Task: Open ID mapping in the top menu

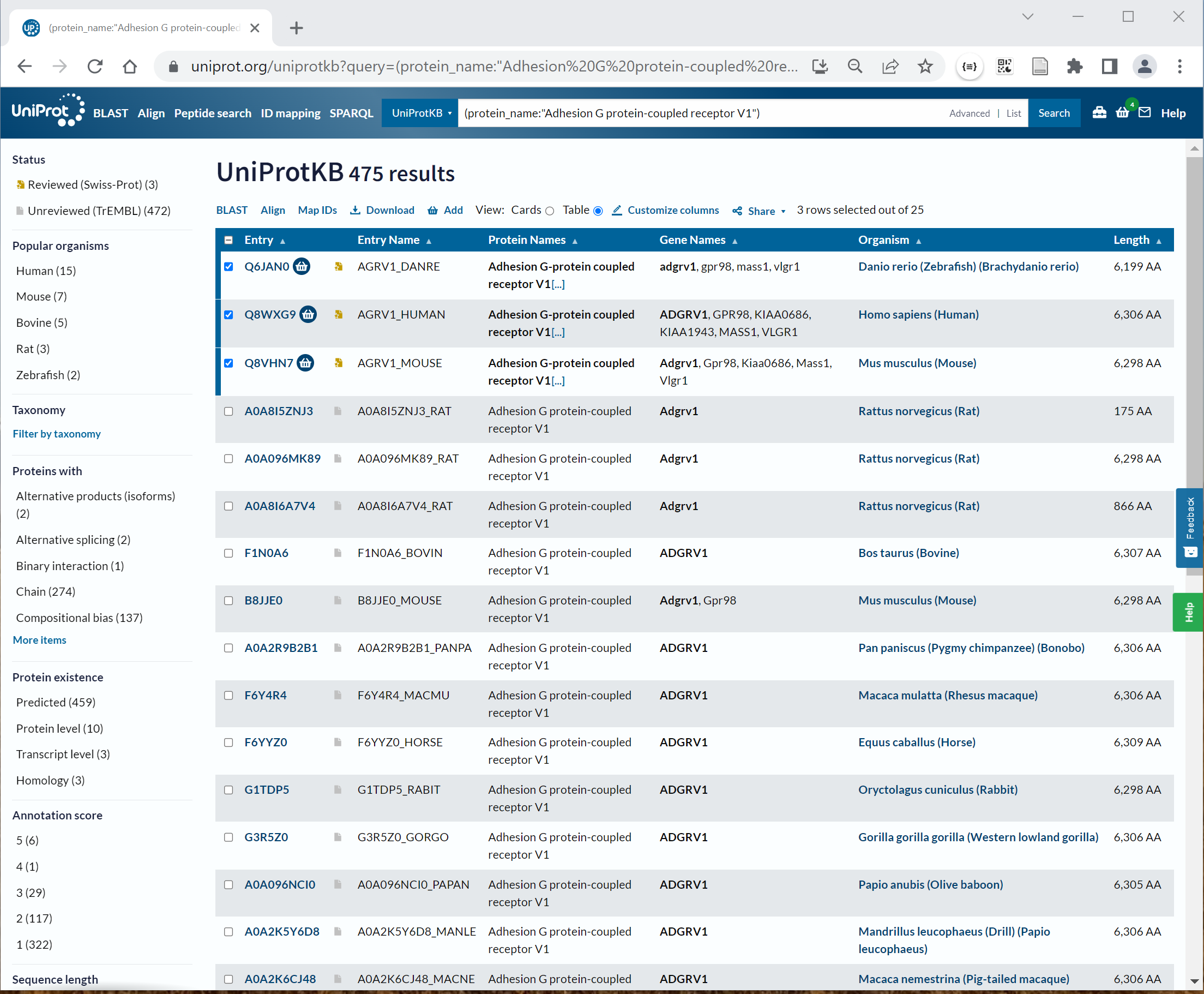Action: [290, 113]
